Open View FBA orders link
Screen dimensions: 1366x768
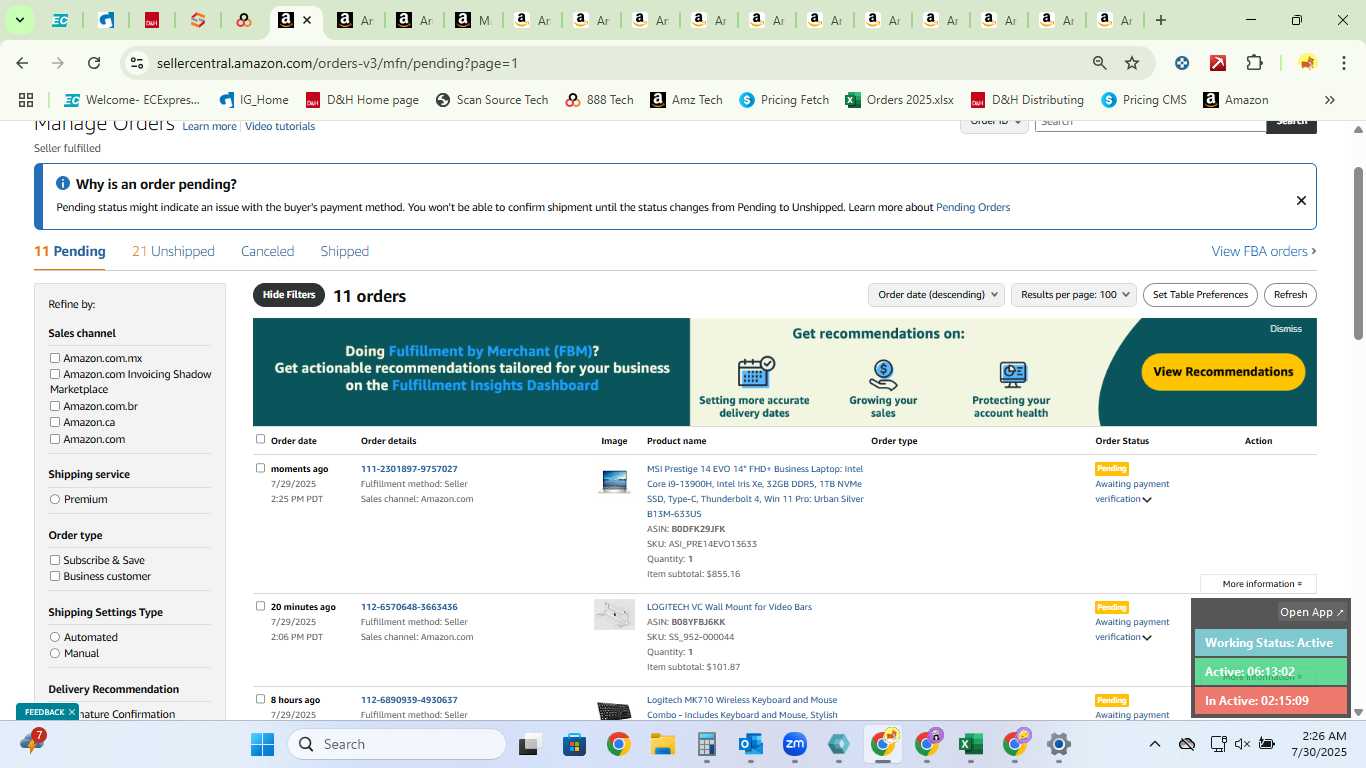(x=1263, y=251)
